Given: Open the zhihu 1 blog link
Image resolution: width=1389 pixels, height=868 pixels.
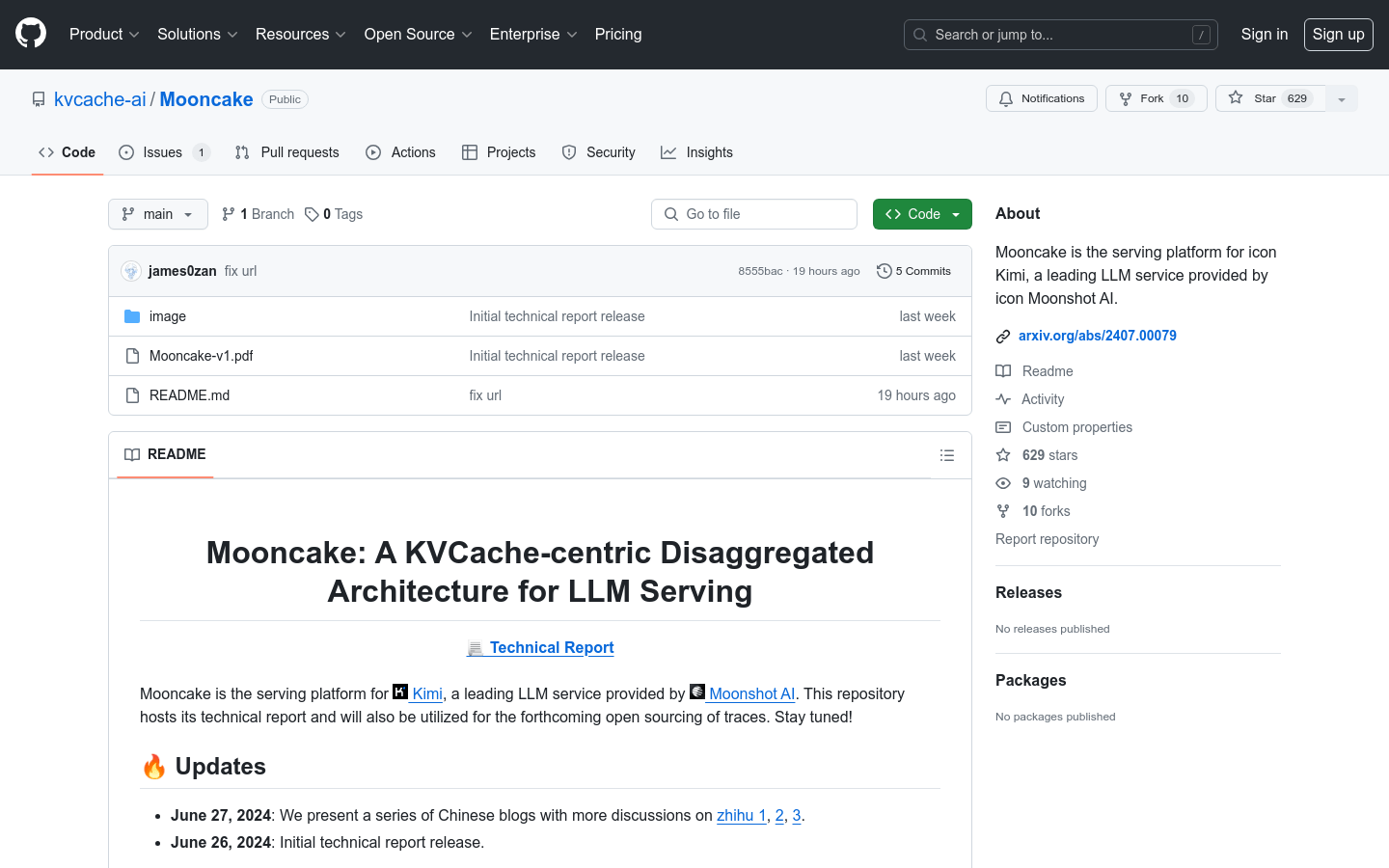Looking at the screenshot, I should coord(742,815).
